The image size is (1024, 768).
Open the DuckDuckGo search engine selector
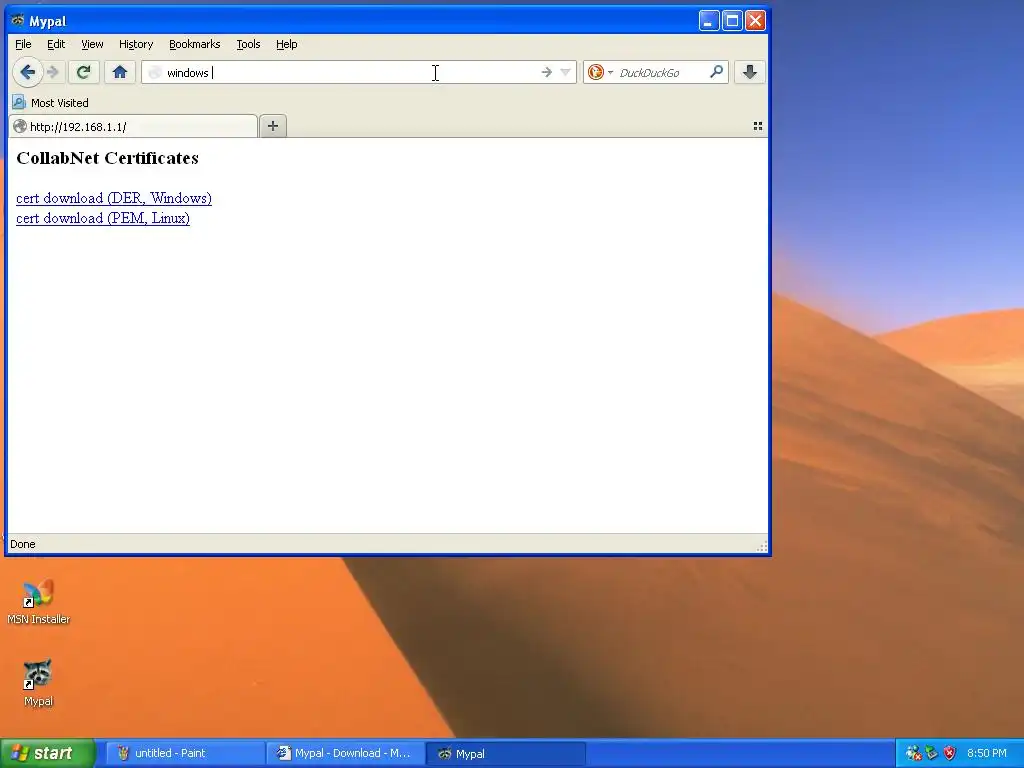[600, 72]
